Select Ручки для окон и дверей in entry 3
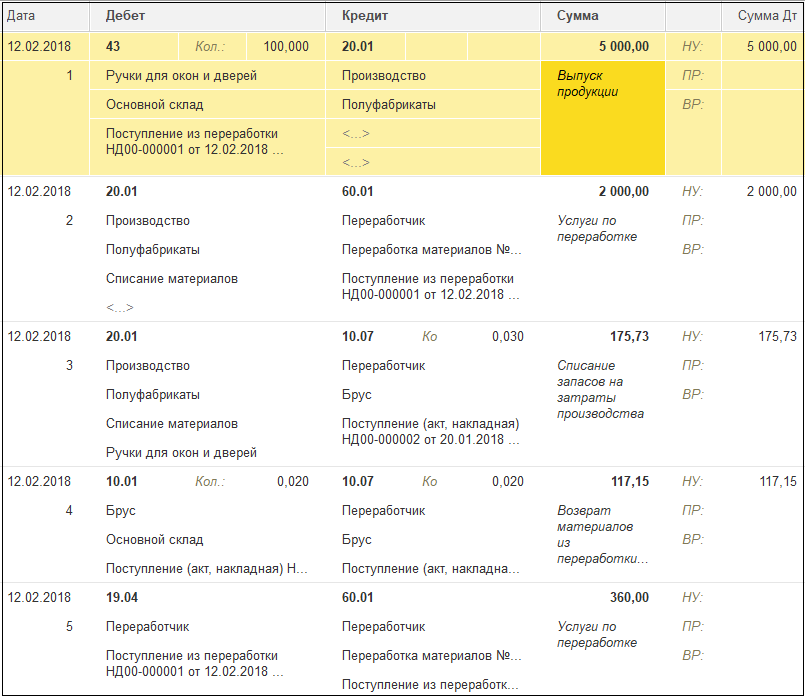Image resolution: width=805 pixels, height=697 pixels. click(x=181, y=453)
